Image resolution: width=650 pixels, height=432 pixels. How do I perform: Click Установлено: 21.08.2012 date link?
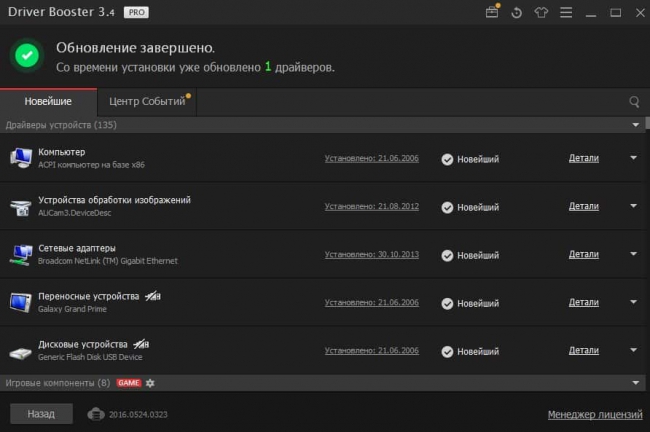click(x=372, y=206)
